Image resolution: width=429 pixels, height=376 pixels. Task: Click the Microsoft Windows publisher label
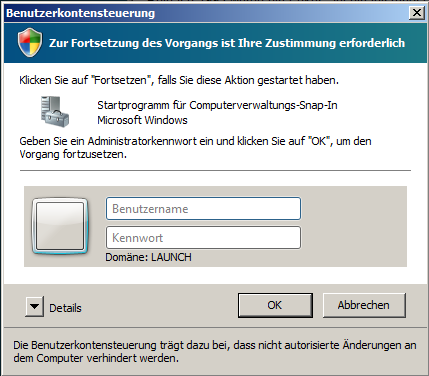point(142,120)
